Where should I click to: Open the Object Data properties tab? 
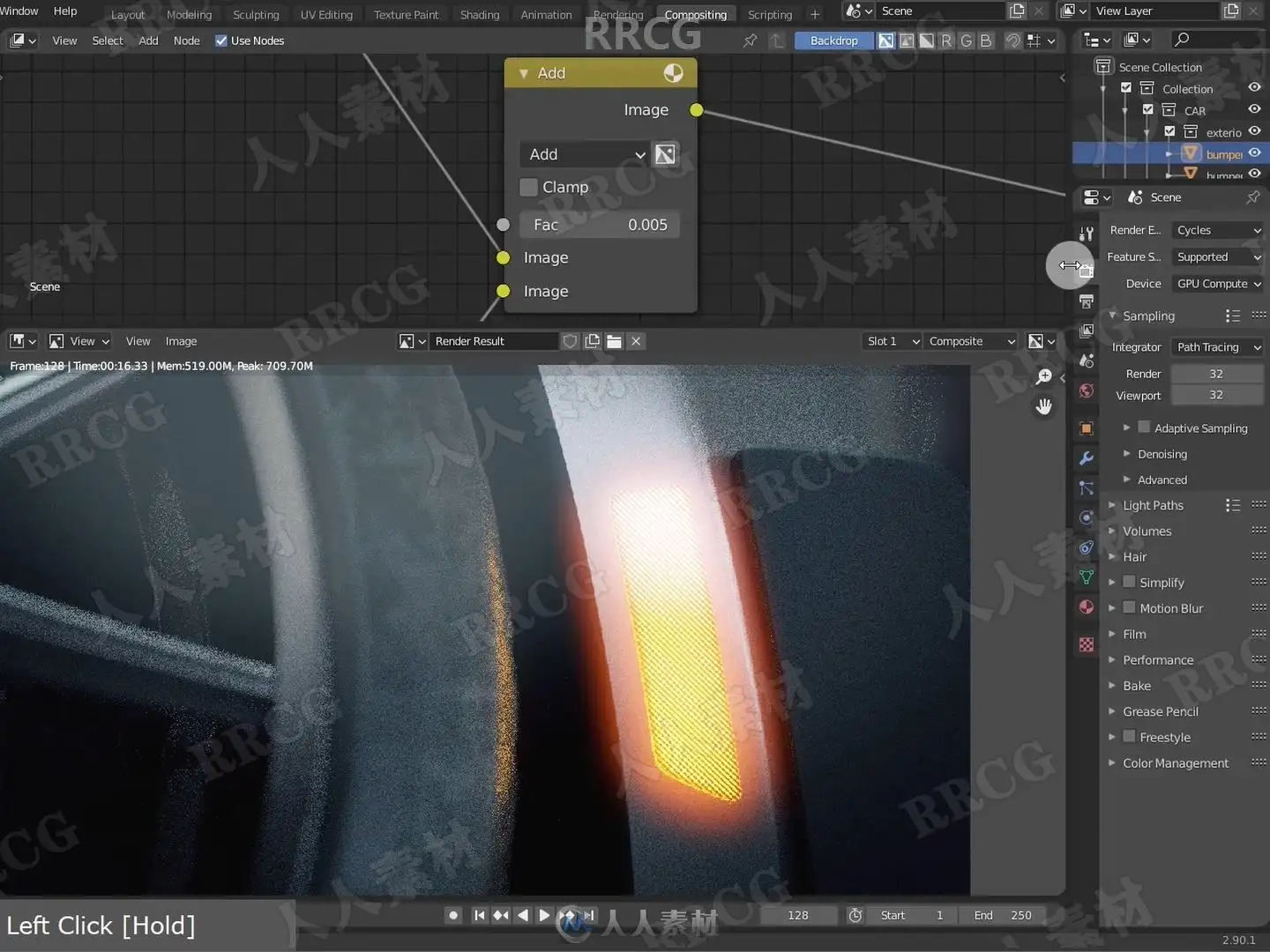pos(1087,577)
